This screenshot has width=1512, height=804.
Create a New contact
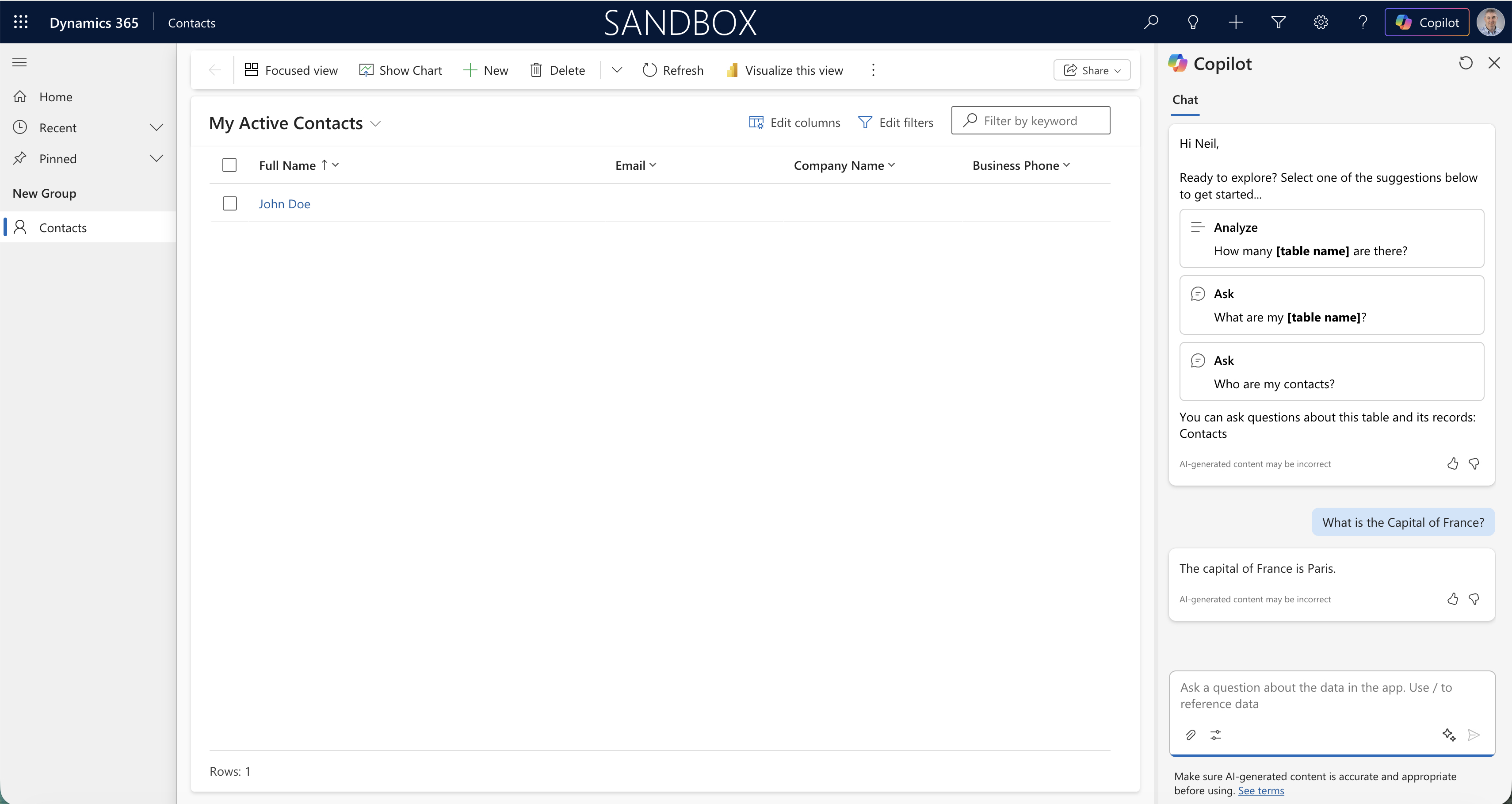[485, 70]
